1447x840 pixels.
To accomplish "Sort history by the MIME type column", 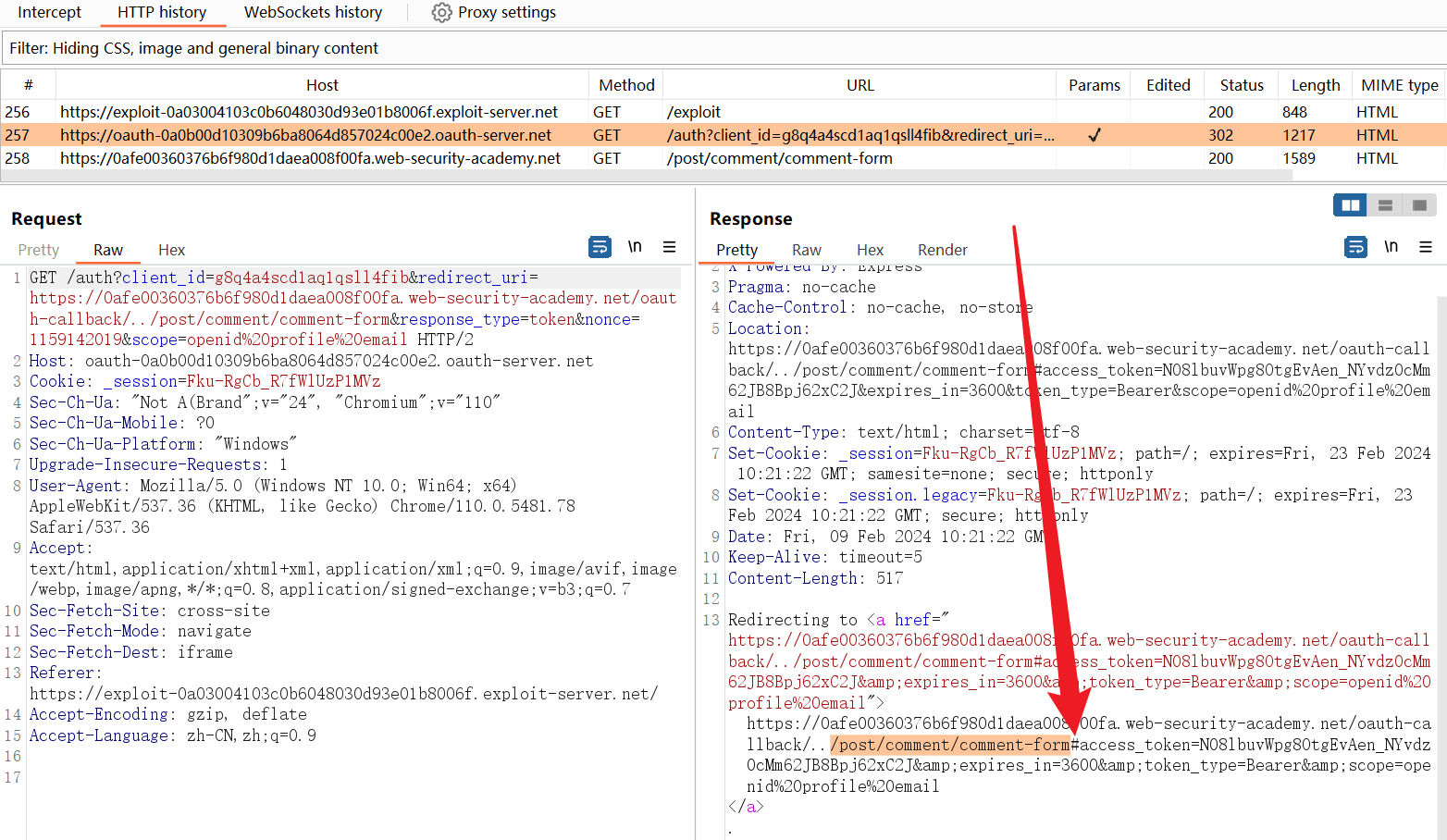I will pyautogui.click(x=1400, y=85).
